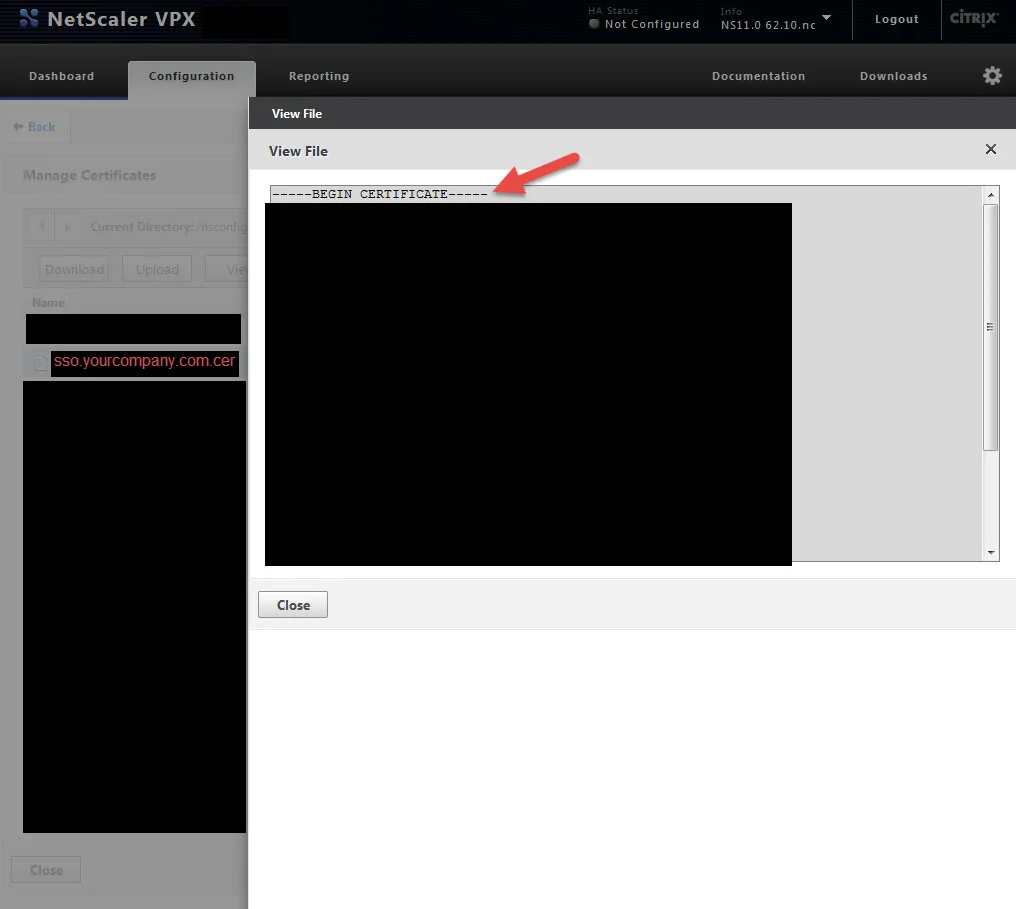
Task: Click the Upload button in Manage Certificates
Action: tap(157, 269)
